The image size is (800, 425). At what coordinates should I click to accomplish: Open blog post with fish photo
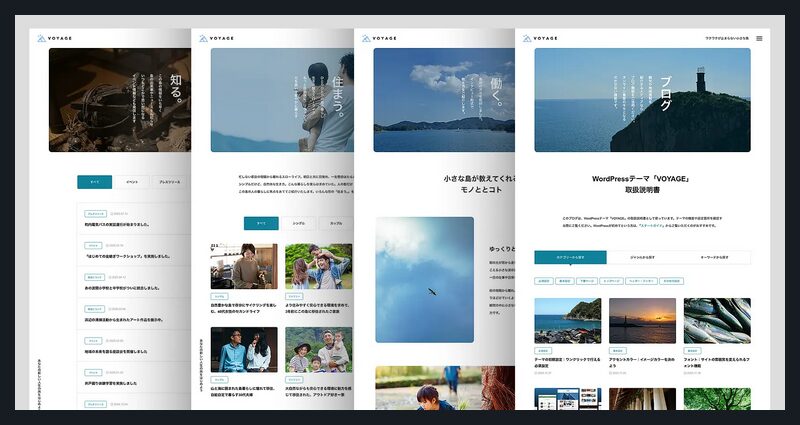(x=717, y=320)
